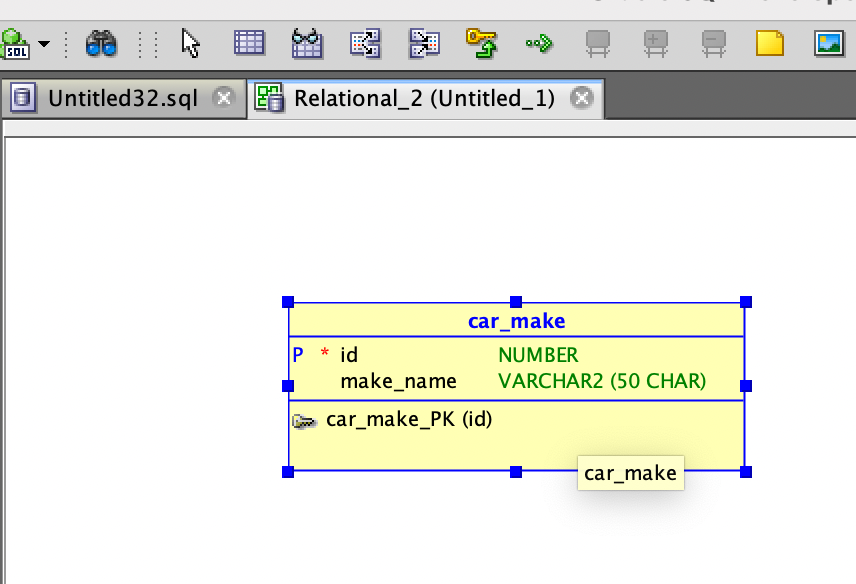Choose the New Table tool
Viewport: 856px width, 584px height.
tap(249, 43)
